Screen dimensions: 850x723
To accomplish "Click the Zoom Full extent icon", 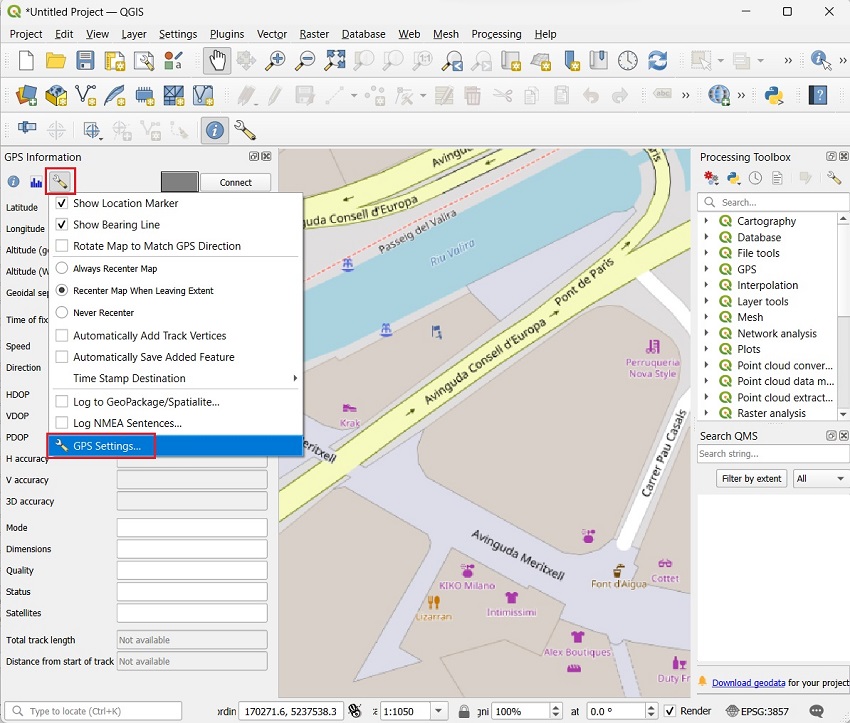I will tap(335, 61).
